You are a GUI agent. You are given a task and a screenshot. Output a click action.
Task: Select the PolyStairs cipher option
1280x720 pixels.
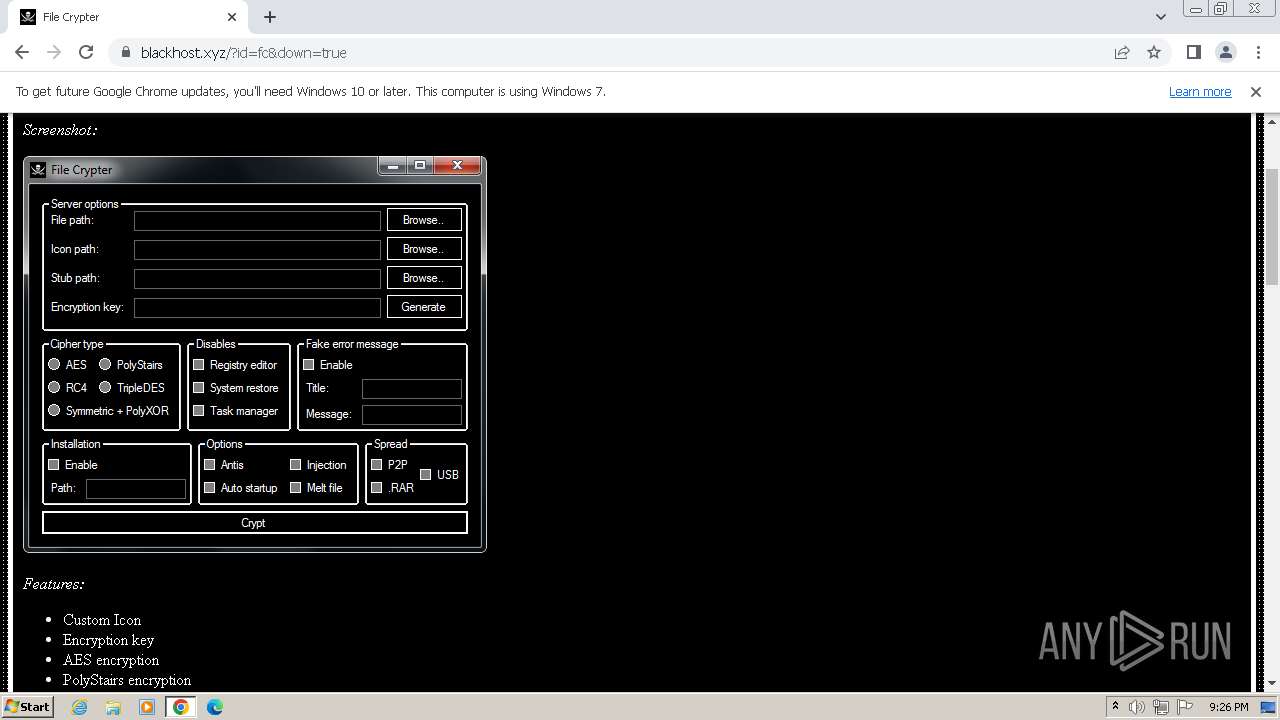pyautogui.click(x=105, y=365)
